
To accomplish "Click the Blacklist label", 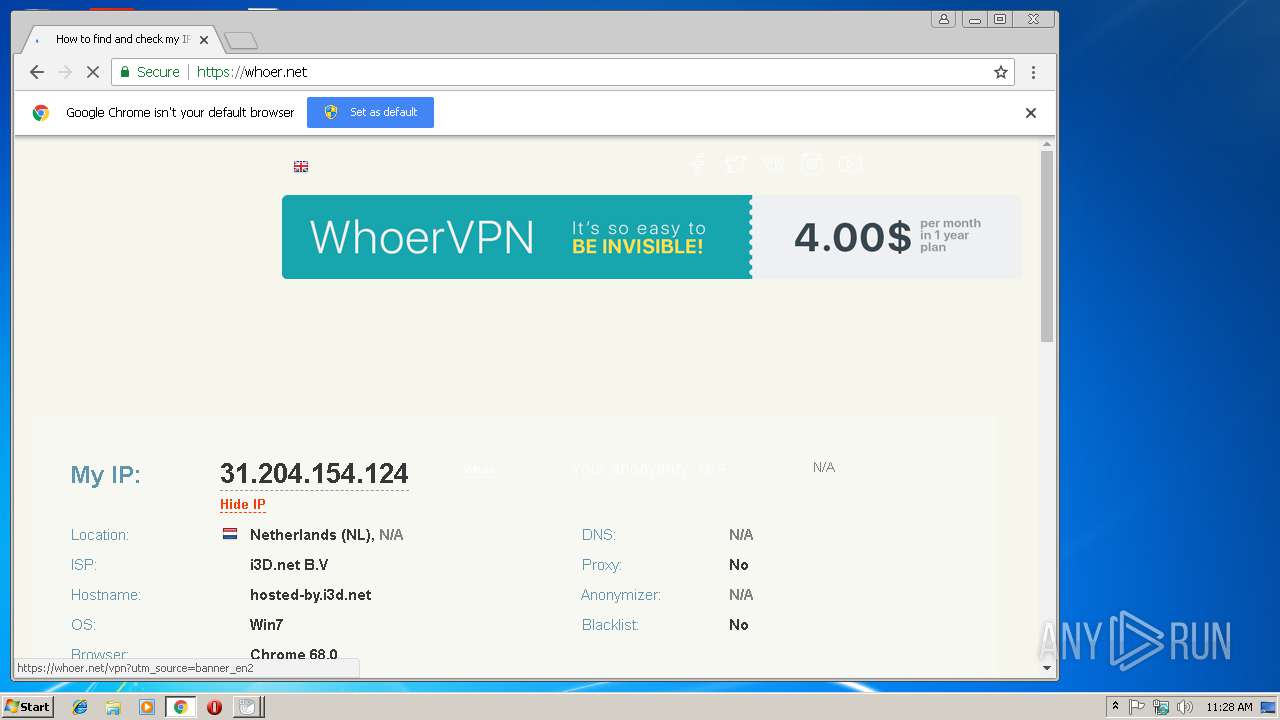I will 610,625.
